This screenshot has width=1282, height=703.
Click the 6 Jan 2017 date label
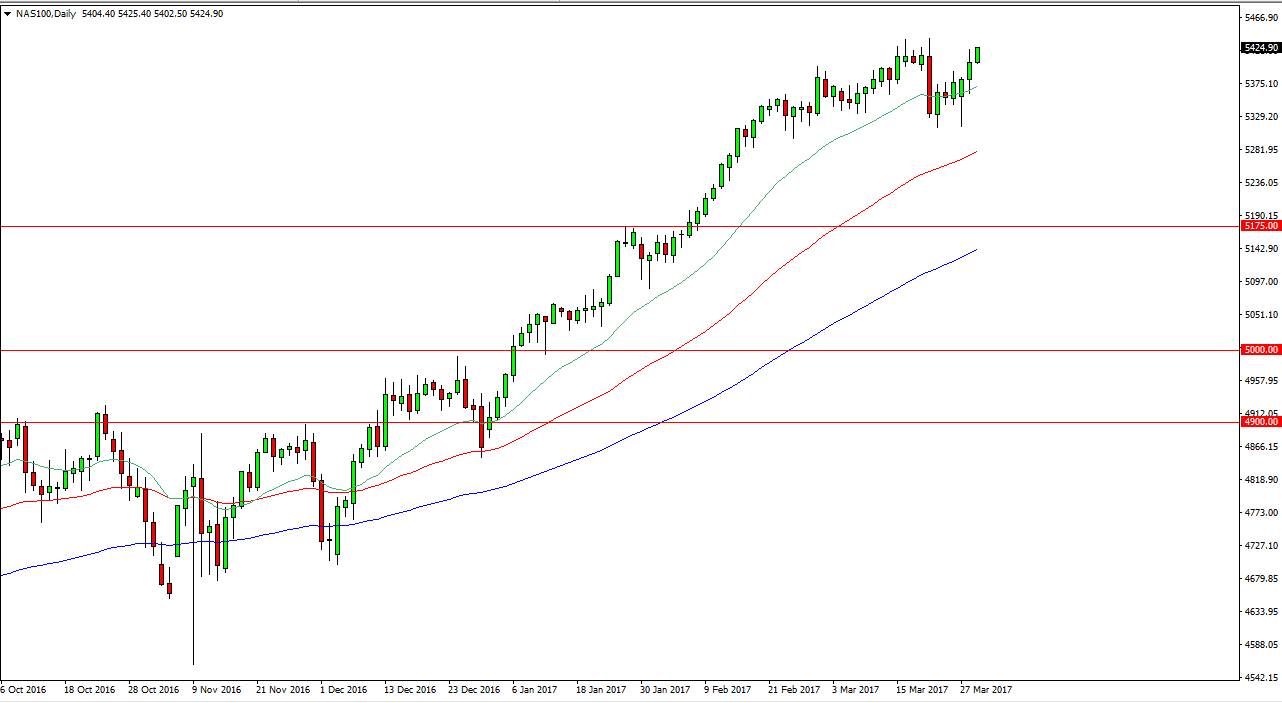(535, 690)
